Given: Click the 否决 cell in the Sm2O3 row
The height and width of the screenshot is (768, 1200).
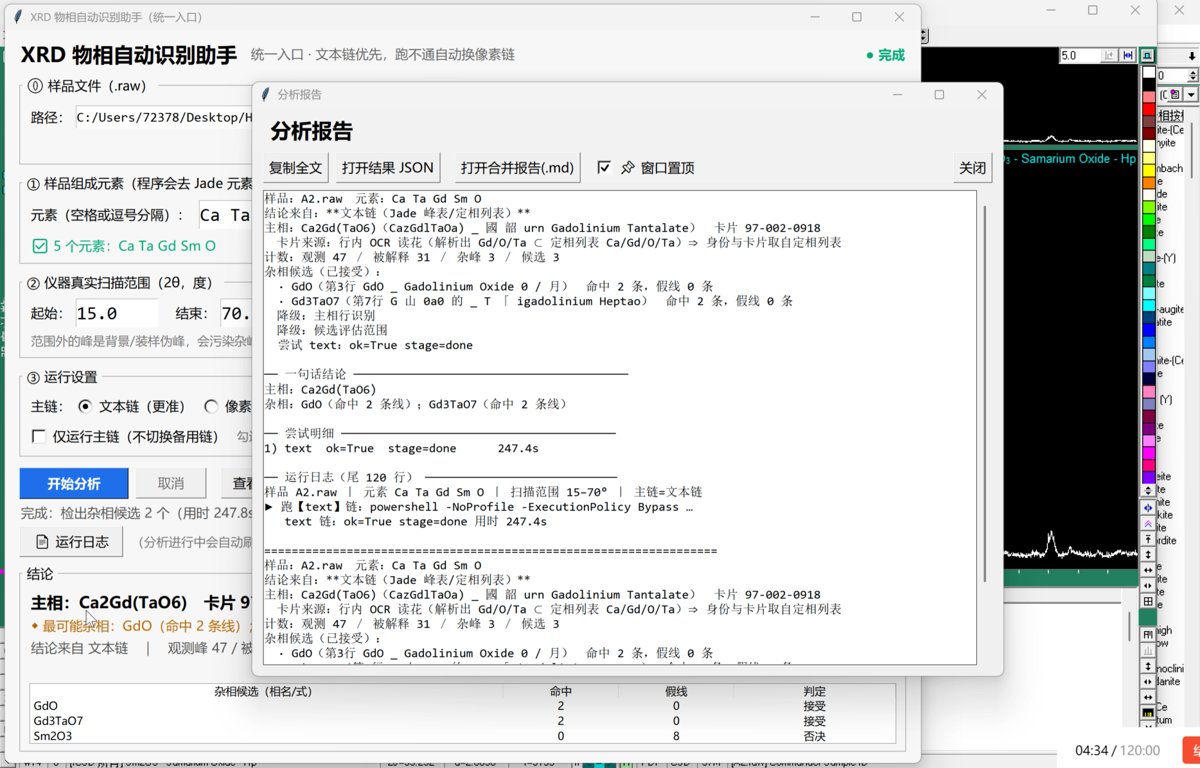Looking at the screenshot, I should pos(815,735).
